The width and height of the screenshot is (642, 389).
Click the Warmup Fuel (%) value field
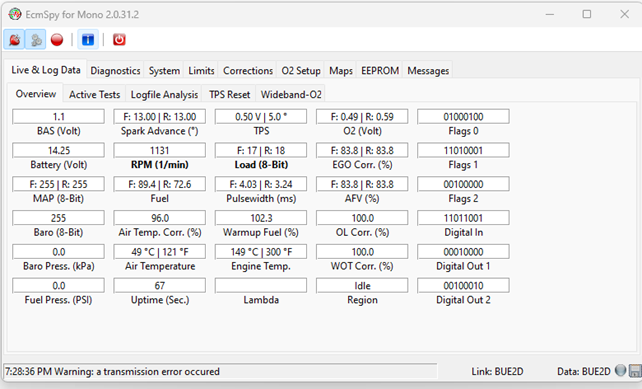pos(261,218)
